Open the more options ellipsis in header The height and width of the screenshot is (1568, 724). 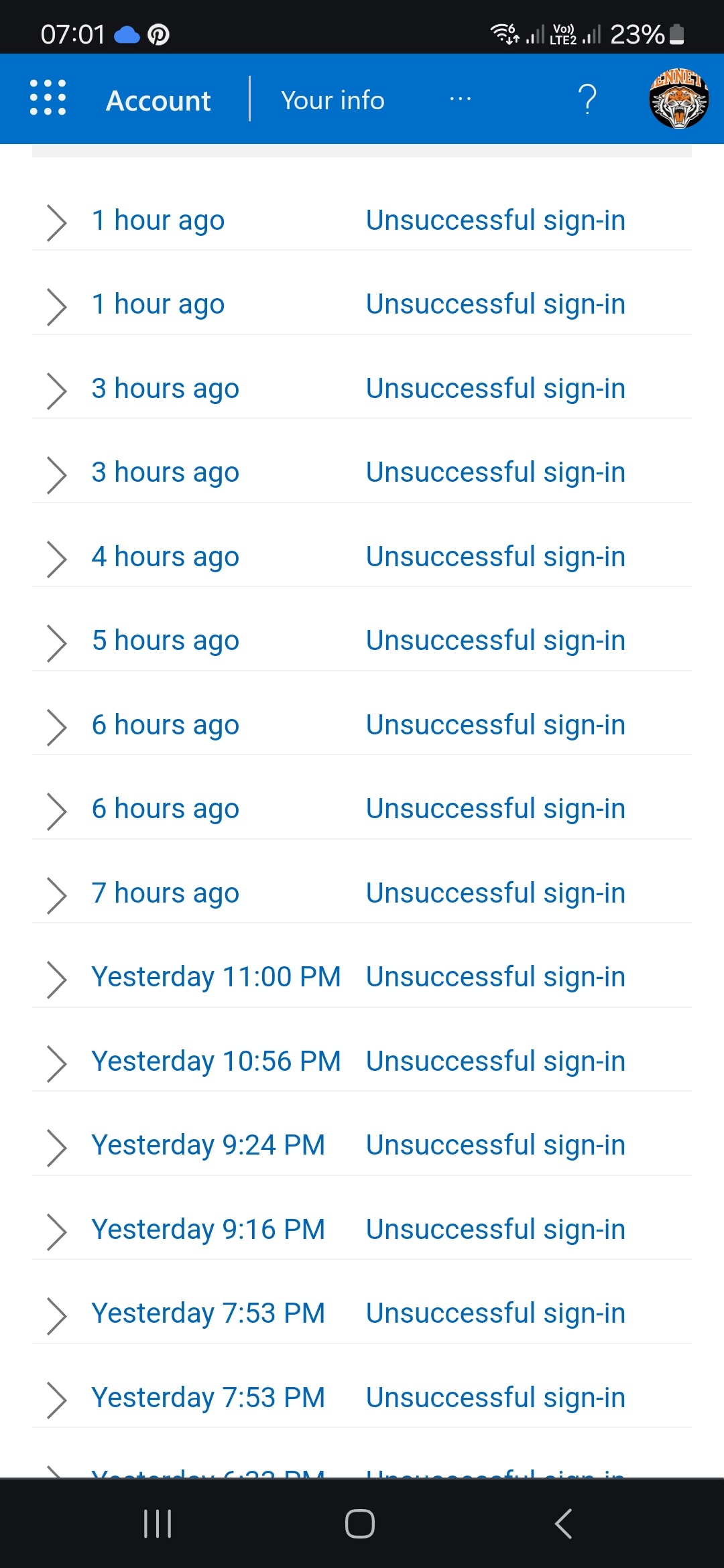pyautogui.click(x=460, y=99)
